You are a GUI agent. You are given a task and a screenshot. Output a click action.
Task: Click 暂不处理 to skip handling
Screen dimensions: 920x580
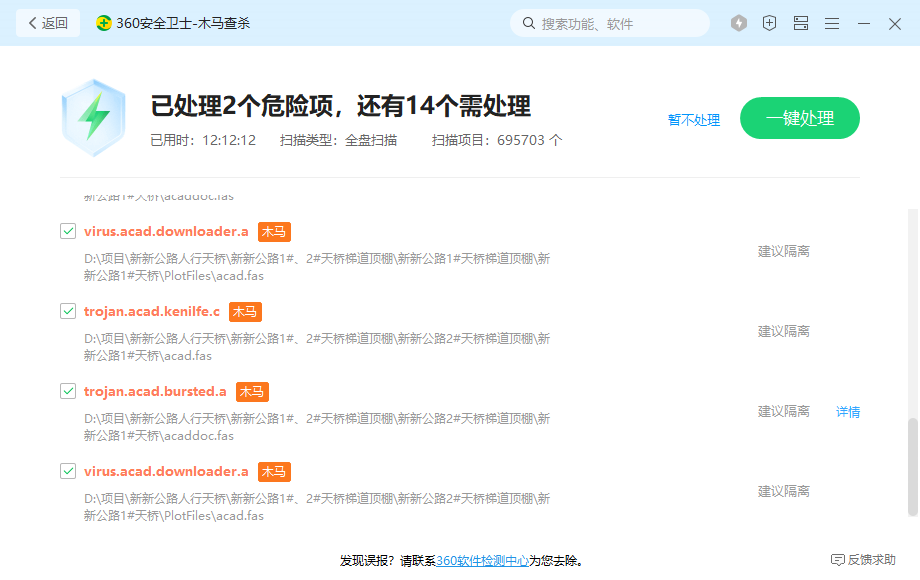(694, 120)
